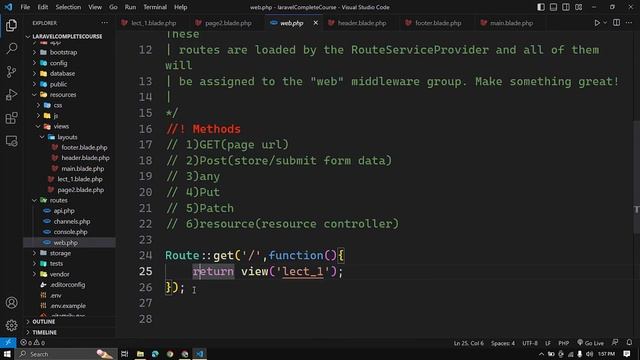Open the notifications bell

pyautogui.click(x=629, y=342)
